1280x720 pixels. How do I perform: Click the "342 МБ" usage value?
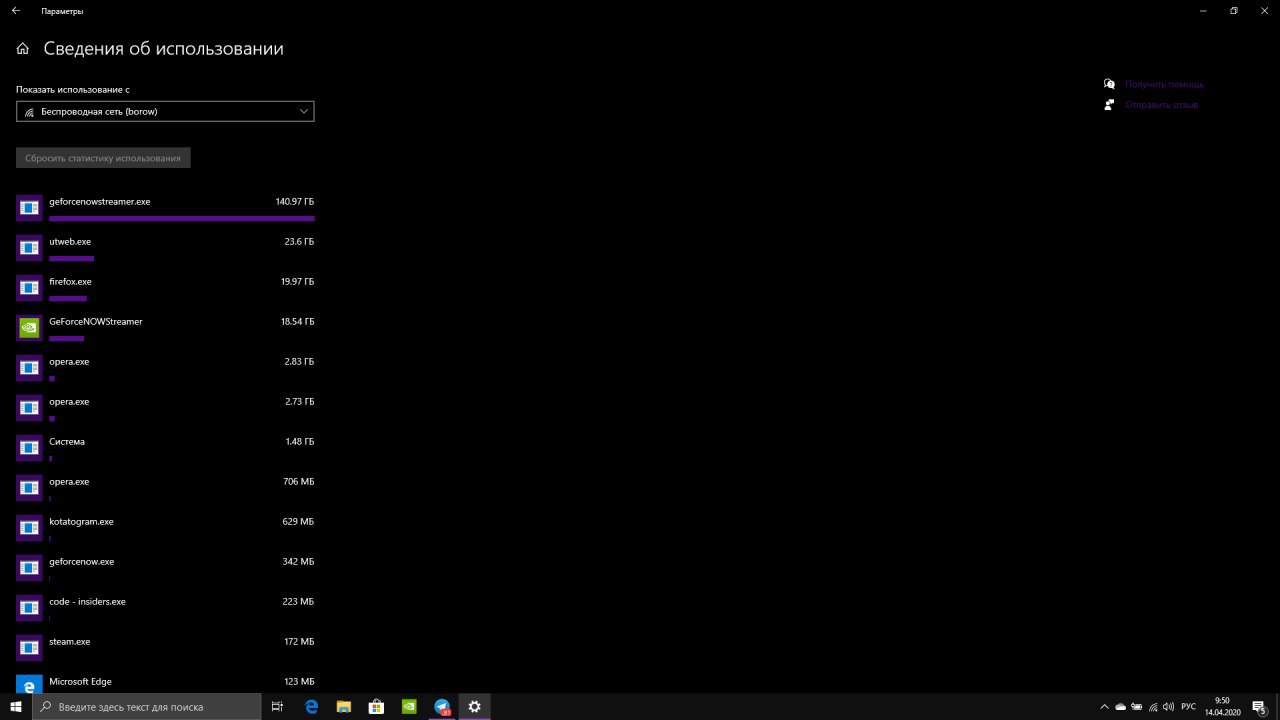point(298,562)
